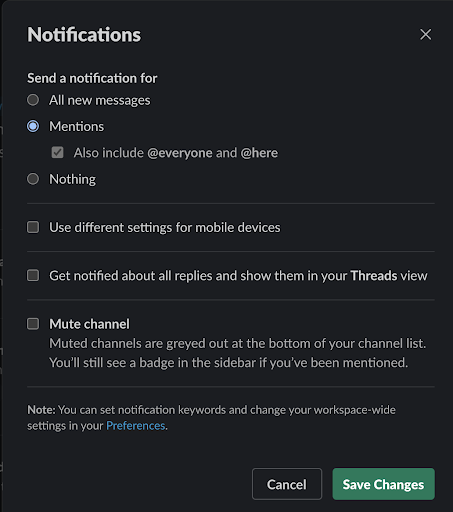Click the 'Mute channel' bold label
Image resolution: width=453 pixels, height=512 pixels.
89,324
